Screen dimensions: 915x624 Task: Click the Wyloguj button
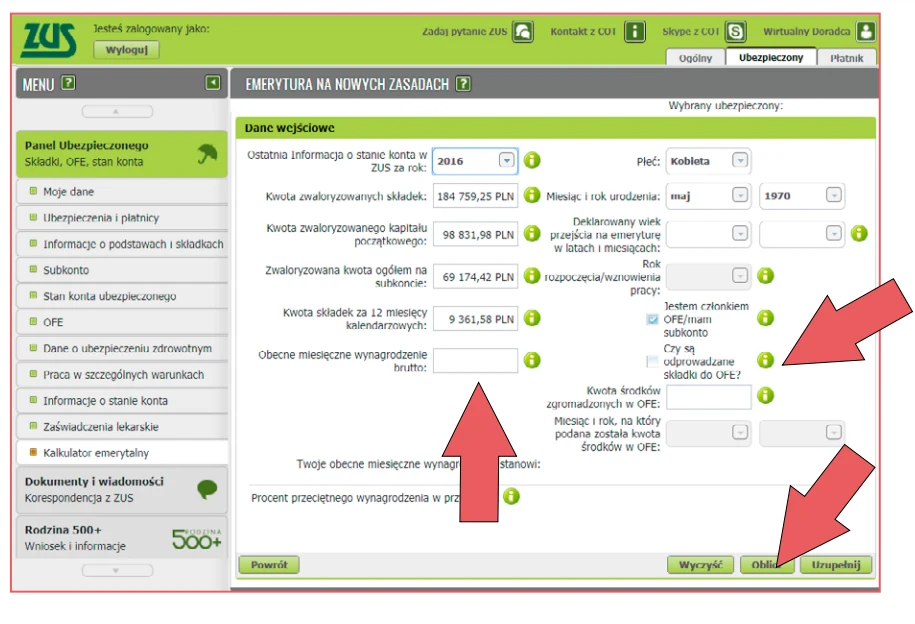point(126,50)
